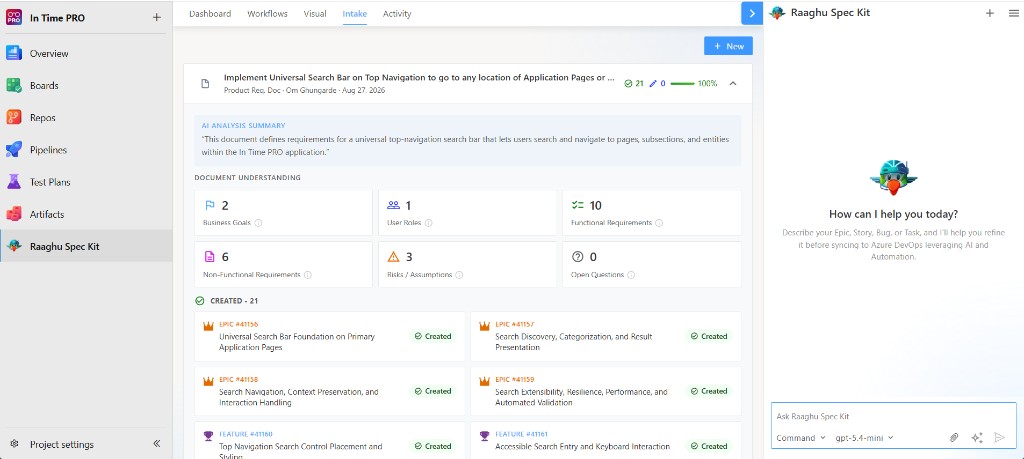The height and width of the screenshot is (459, 1024).
Task: Select Raaghu Spec Kit in the sidebar
Action: [86, 246]
